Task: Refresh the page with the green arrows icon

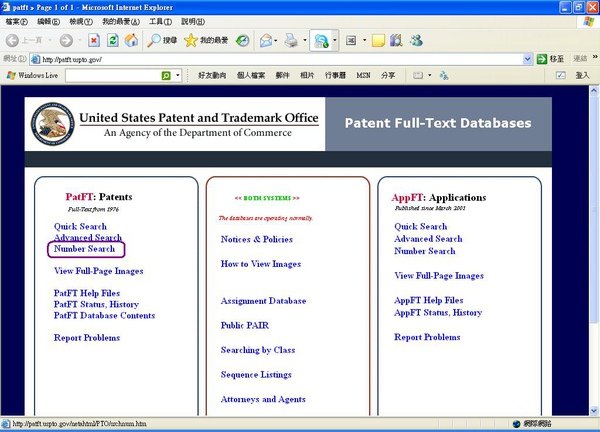Action: click(x=112, y=40)
